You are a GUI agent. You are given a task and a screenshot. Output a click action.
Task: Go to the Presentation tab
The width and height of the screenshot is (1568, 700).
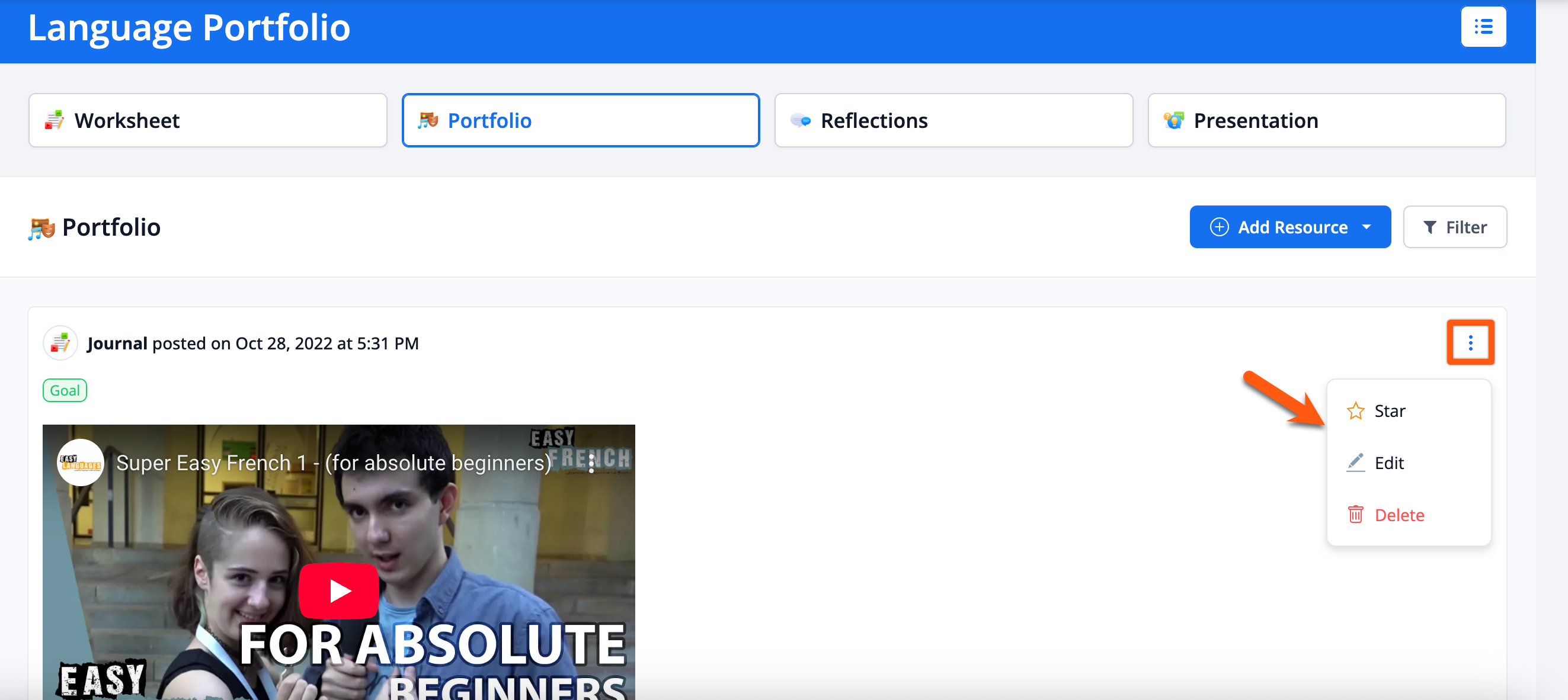click(1326, 120)
